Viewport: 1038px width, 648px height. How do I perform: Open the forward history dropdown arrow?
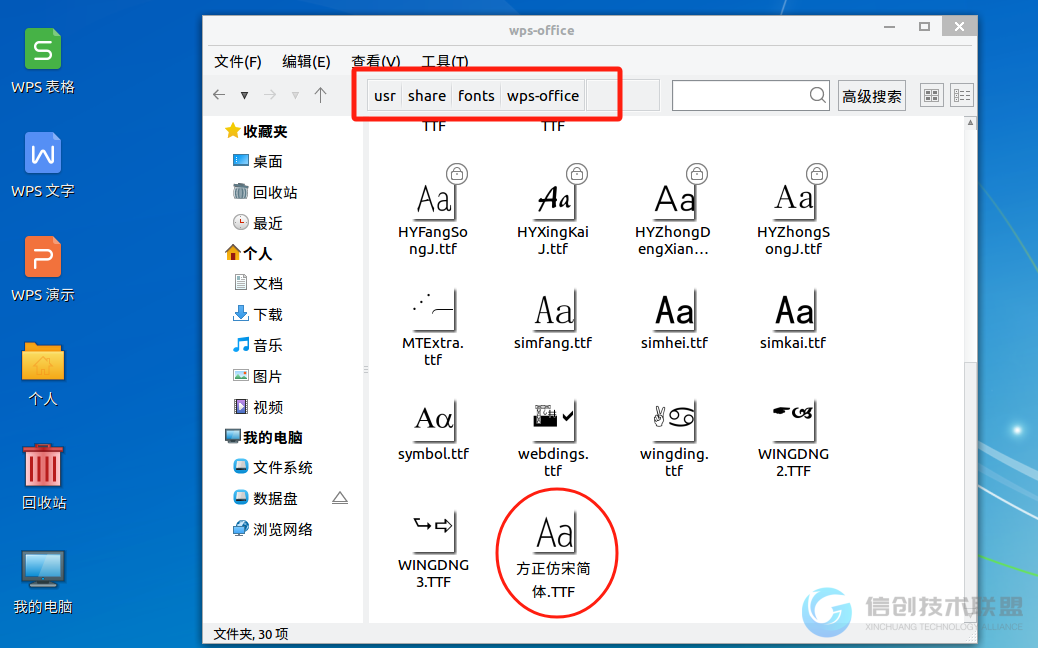click(295, 95)
